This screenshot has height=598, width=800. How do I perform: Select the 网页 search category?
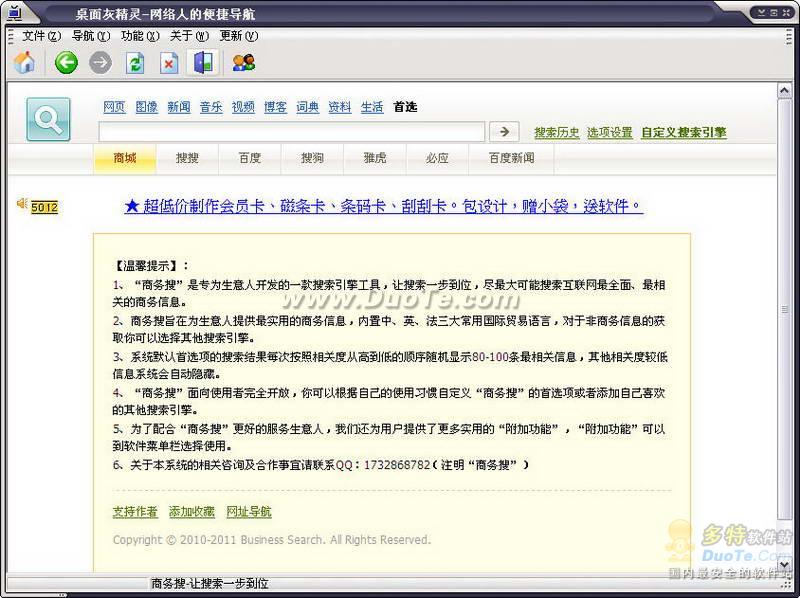[x=114, y=107]
